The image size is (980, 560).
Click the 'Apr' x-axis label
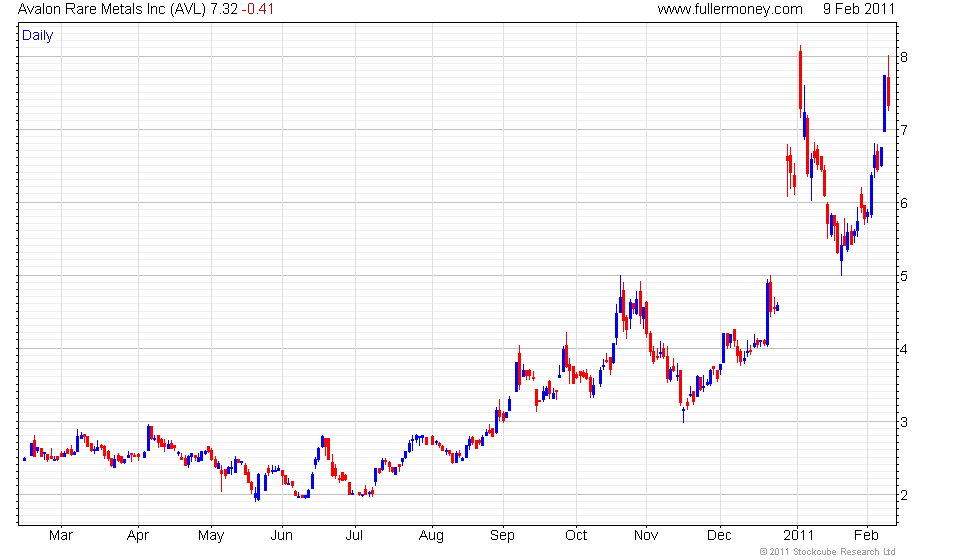click(138, 536)
